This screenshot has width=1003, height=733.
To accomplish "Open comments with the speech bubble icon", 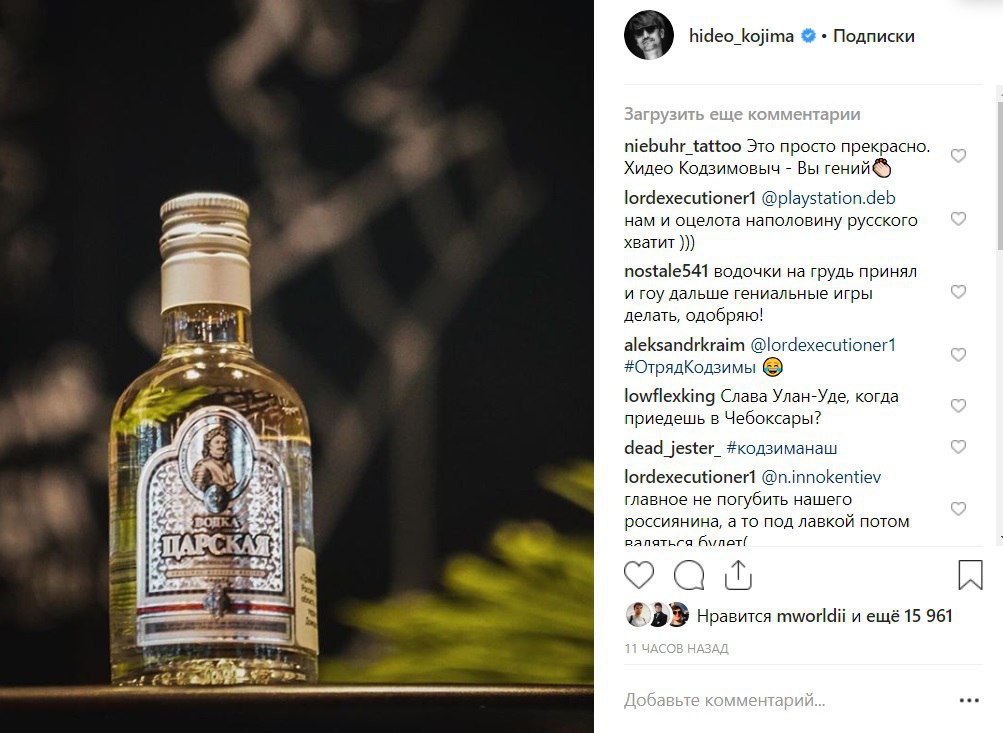I will (689, 575).
